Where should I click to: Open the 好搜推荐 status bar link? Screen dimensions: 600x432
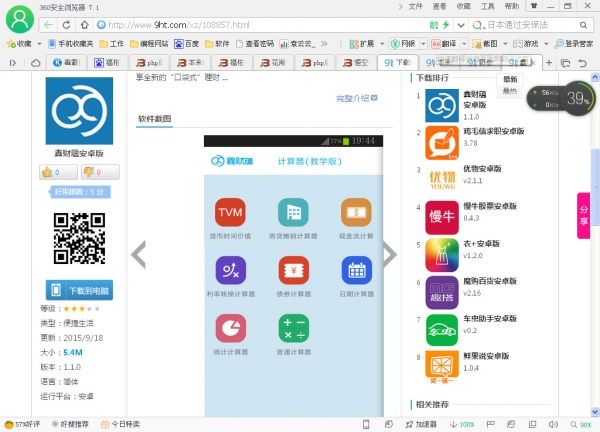[x=70, y=424]
